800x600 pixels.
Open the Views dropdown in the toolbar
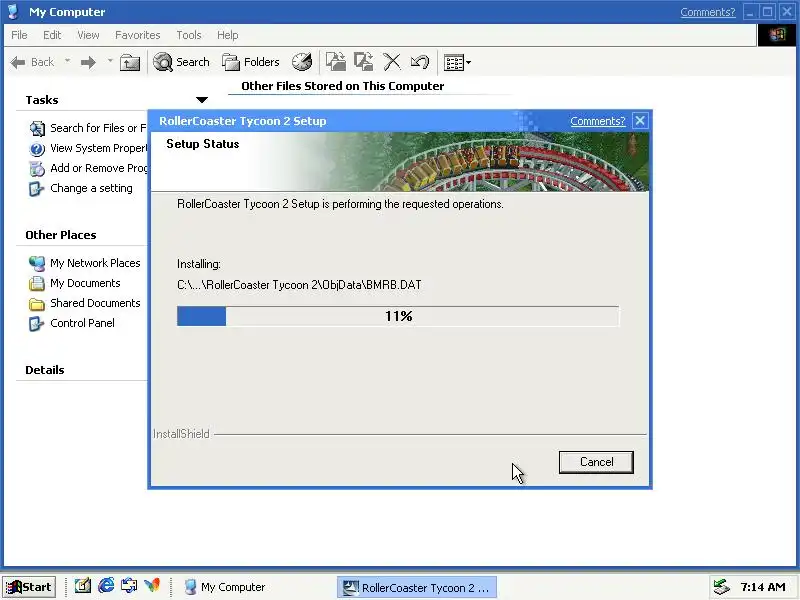tap(457, 63)
